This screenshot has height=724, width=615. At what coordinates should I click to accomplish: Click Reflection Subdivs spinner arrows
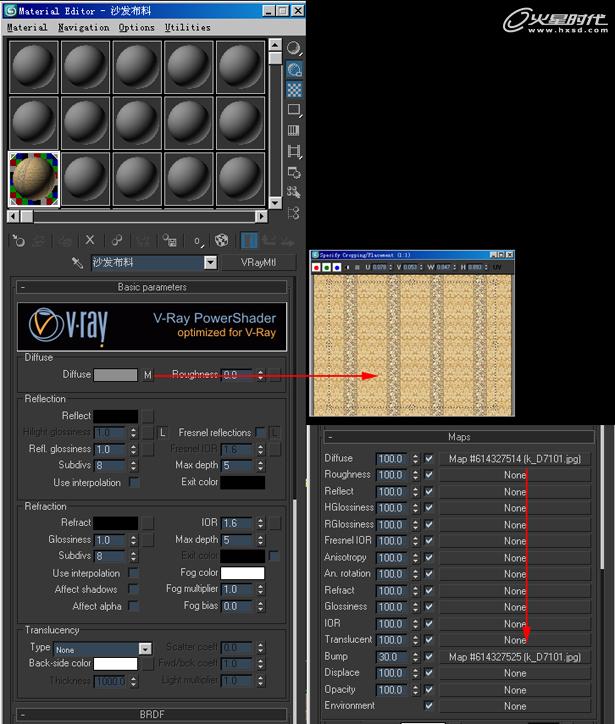point(133,465)
